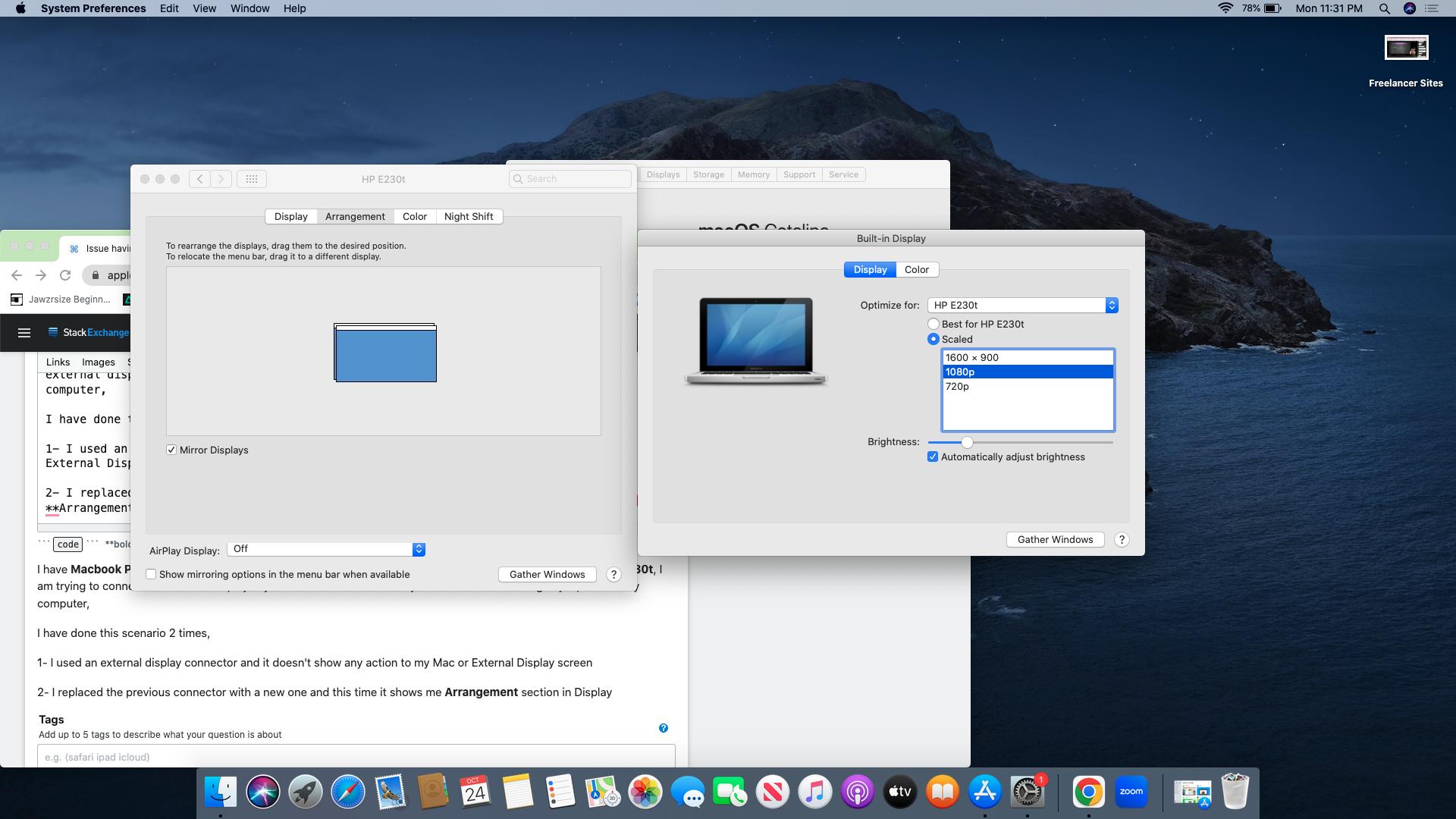Open the AirPlay Display dropdown
Screen dimensions: 1456x819
[x=325, y=549]
